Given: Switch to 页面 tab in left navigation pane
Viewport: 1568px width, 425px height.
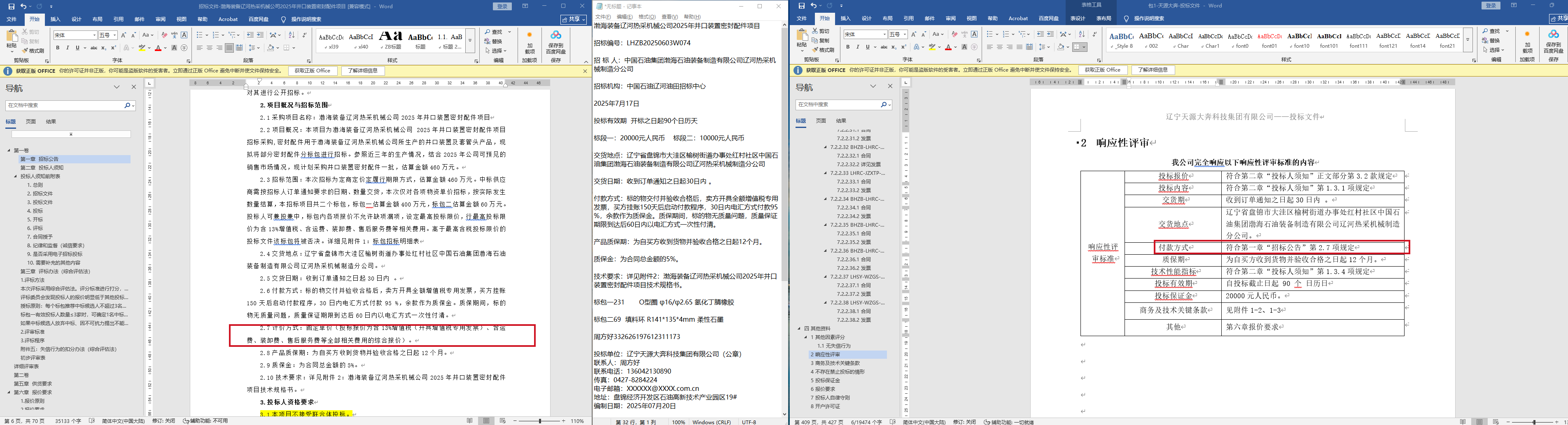Looking at the screenshot, I should [31, 122].
